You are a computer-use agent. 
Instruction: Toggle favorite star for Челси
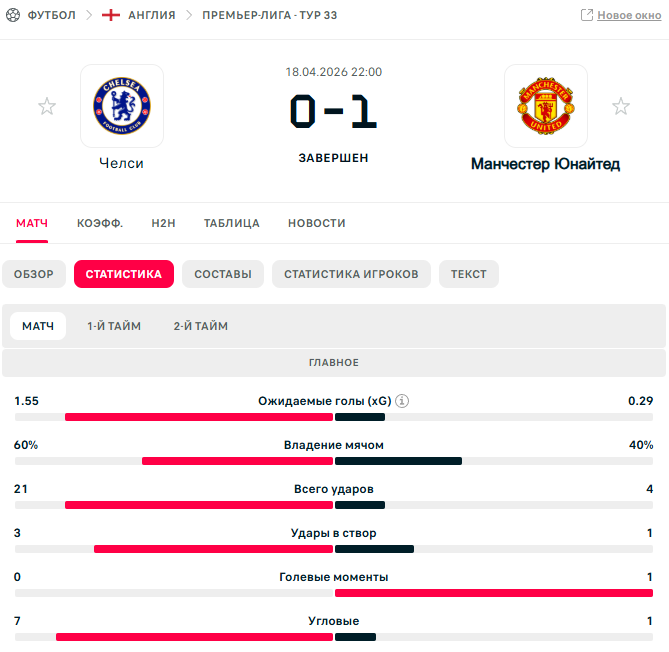47,106
